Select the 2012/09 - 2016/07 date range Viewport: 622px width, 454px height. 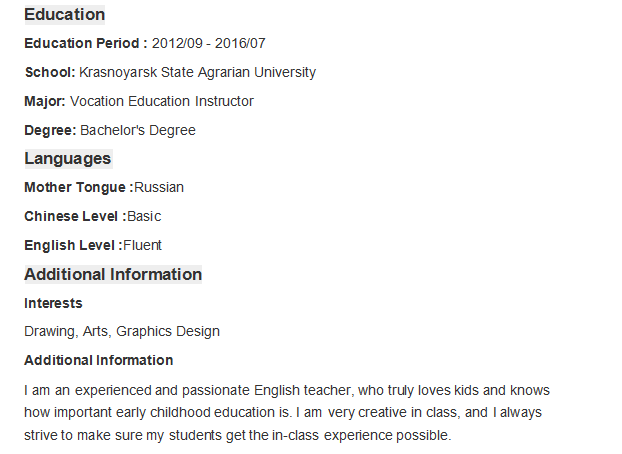pos(209,43)
